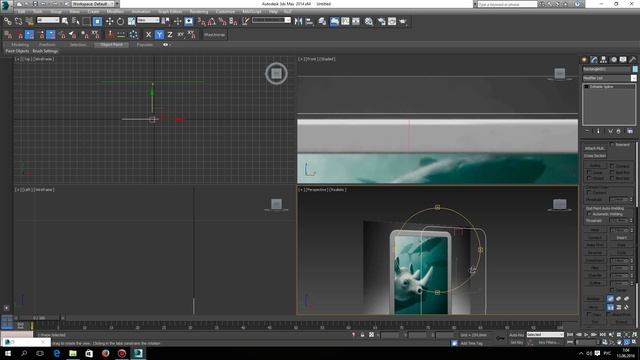Open the Create command panel tab
The height and width of the screenshot is (360, 640).
584,60
